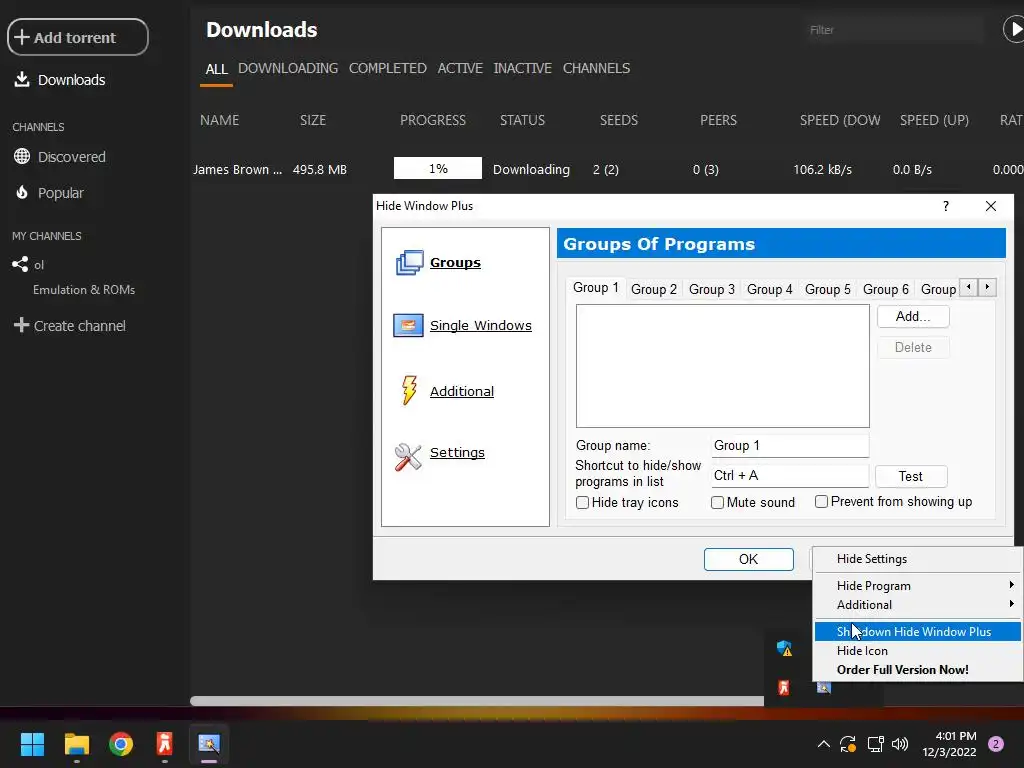The width and height of the screenshot is (1024, 768).
Task: Click the share icon next to channel ol
Action: click(20, 264)
